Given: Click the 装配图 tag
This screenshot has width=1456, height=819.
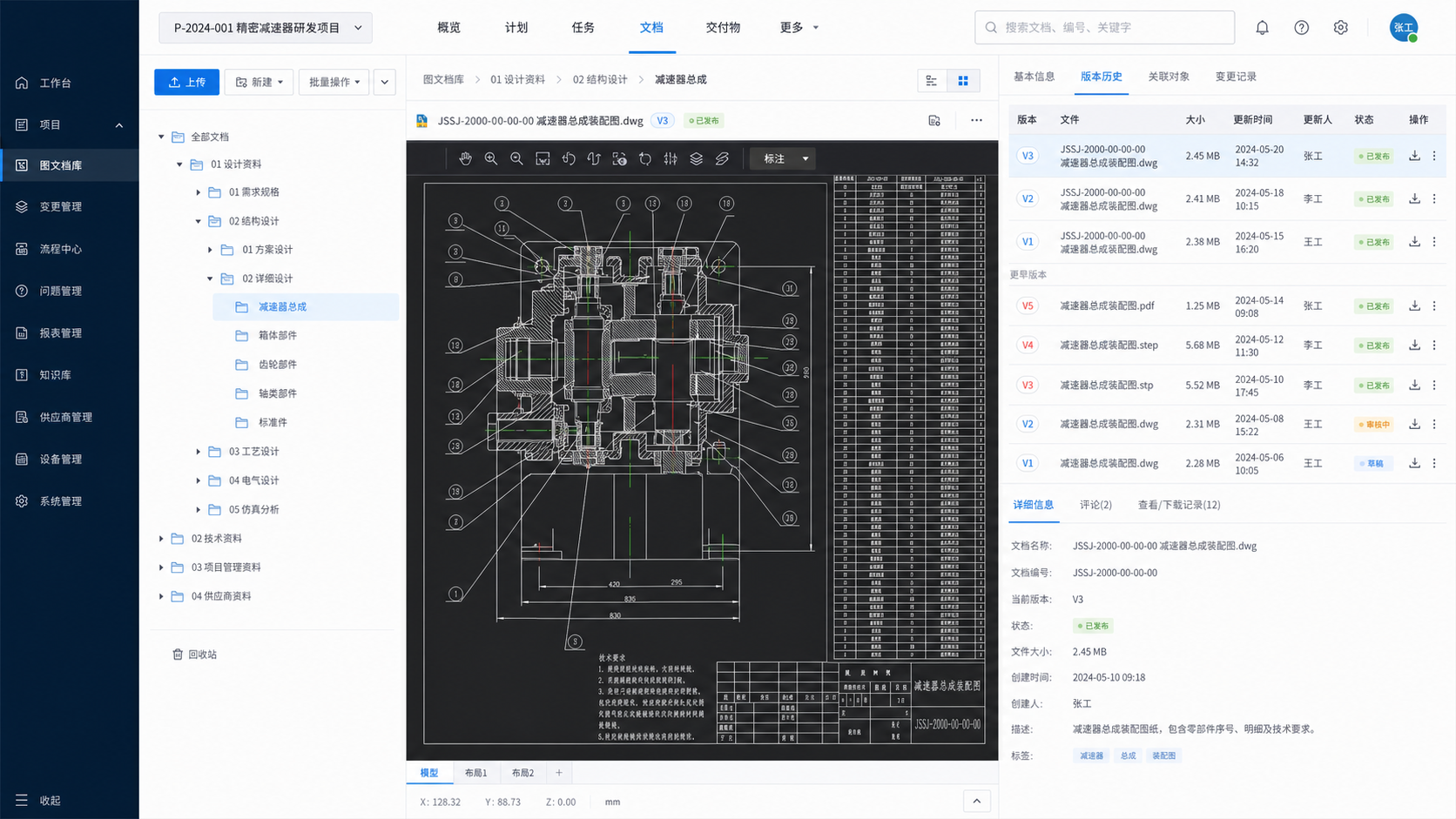Looking at the screenshot, I should (x=1163, y=755).
